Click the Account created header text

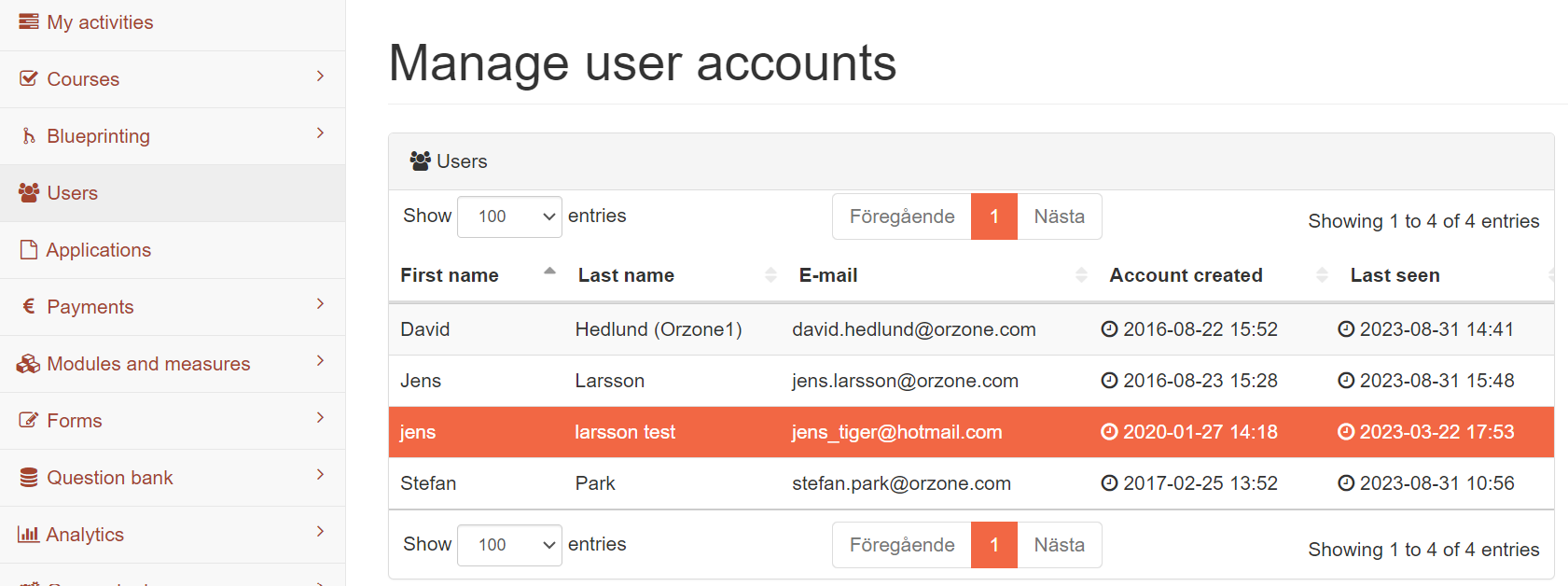pos(1186,275)
